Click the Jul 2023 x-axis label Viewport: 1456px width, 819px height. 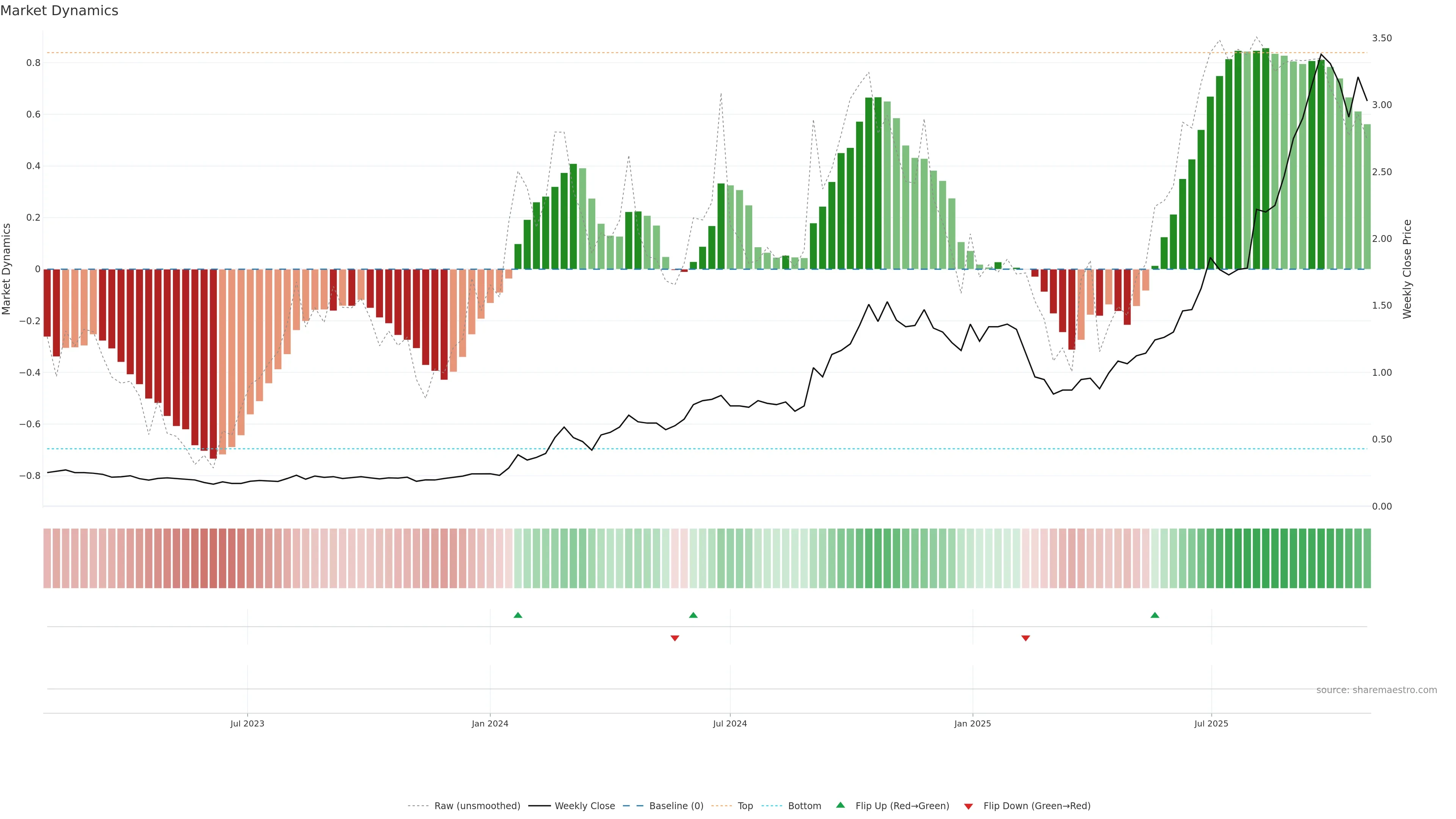pyautogui.click(x=247, y=723)
